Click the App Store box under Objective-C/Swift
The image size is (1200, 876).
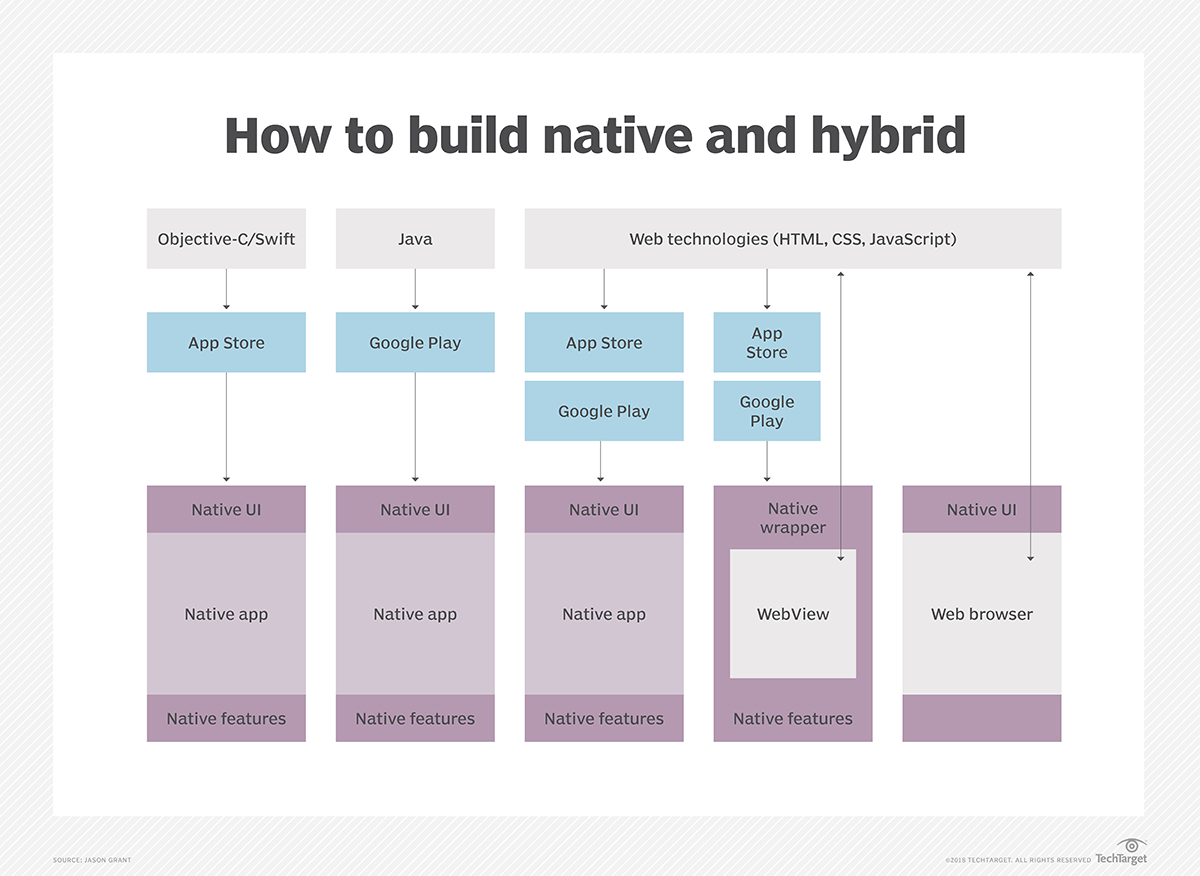point(226,343)
